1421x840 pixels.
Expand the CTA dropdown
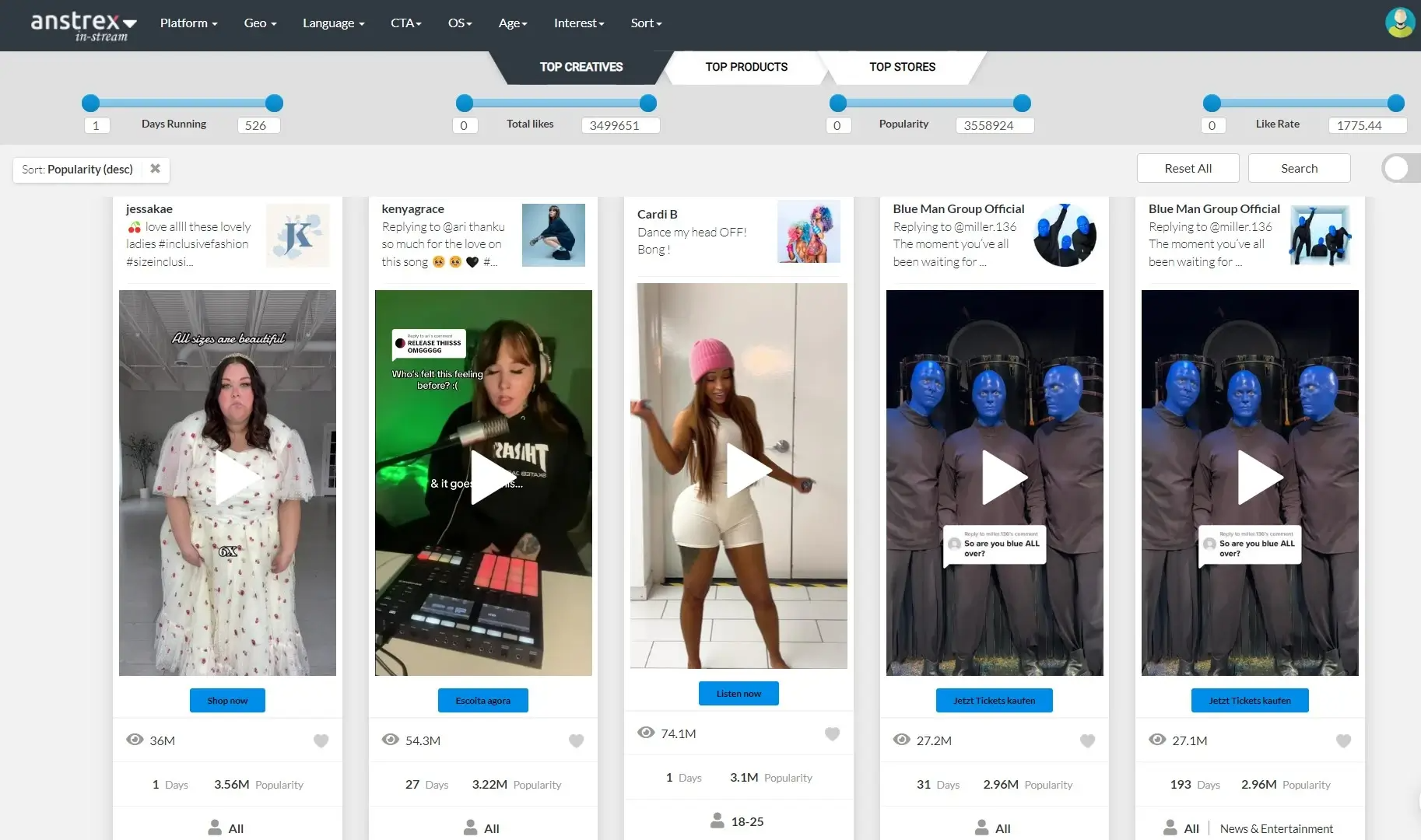click(x=405, y=23)
